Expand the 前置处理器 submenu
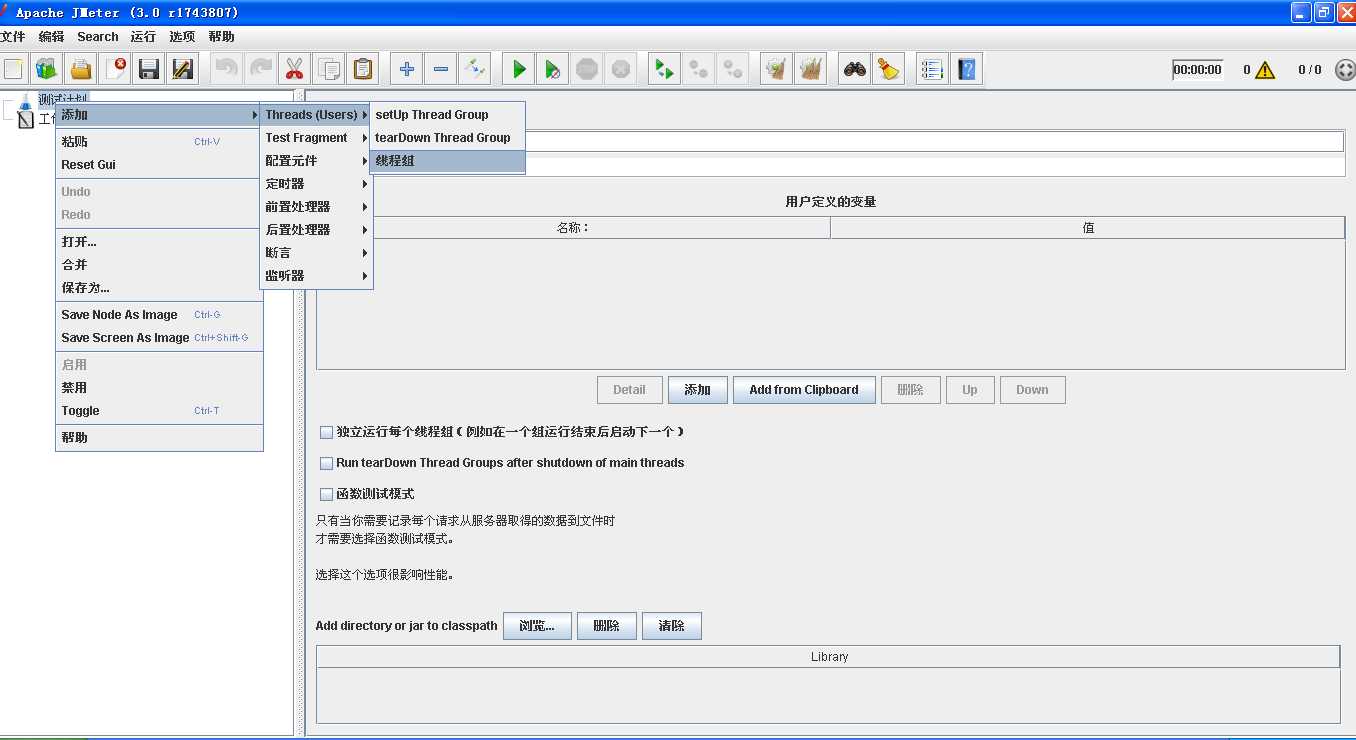 point(316,207)
